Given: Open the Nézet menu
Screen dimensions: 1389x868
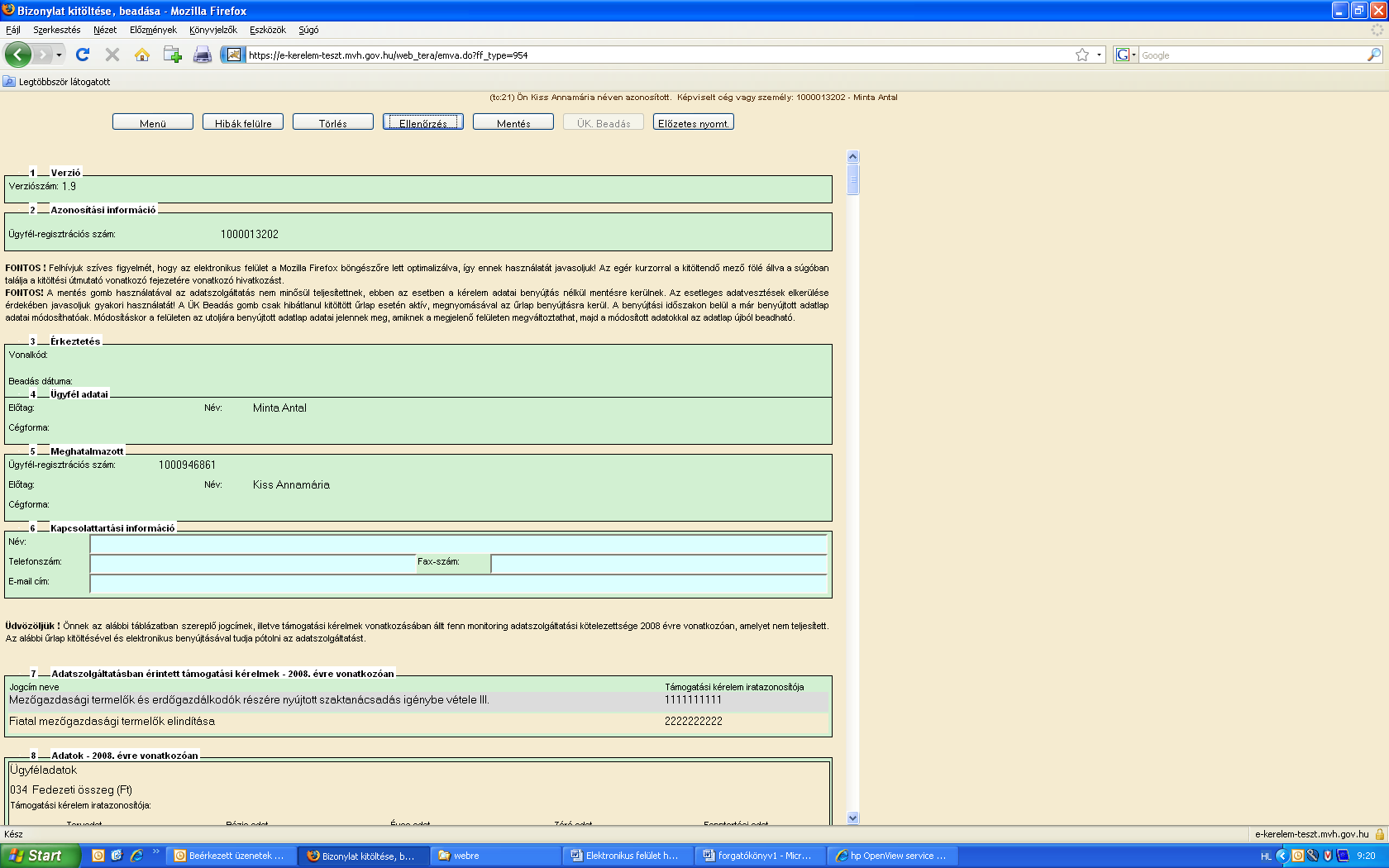Looking at the screenshot, I should pyautogui.click(x=105, y=30).
